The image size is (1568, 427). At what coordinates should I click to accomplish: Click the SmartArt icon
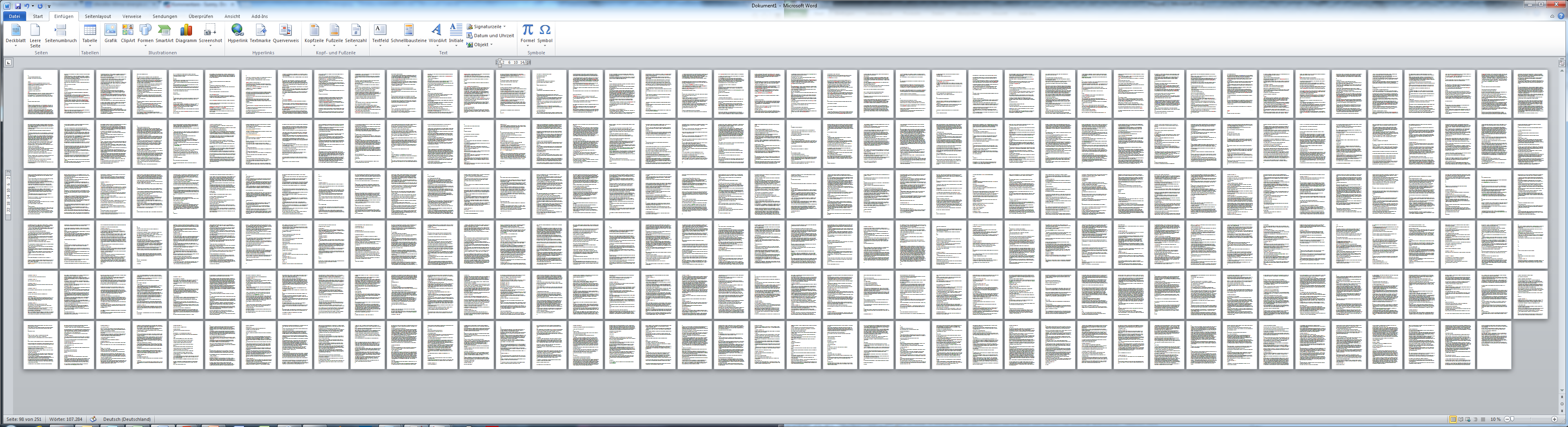click(164, 33)
